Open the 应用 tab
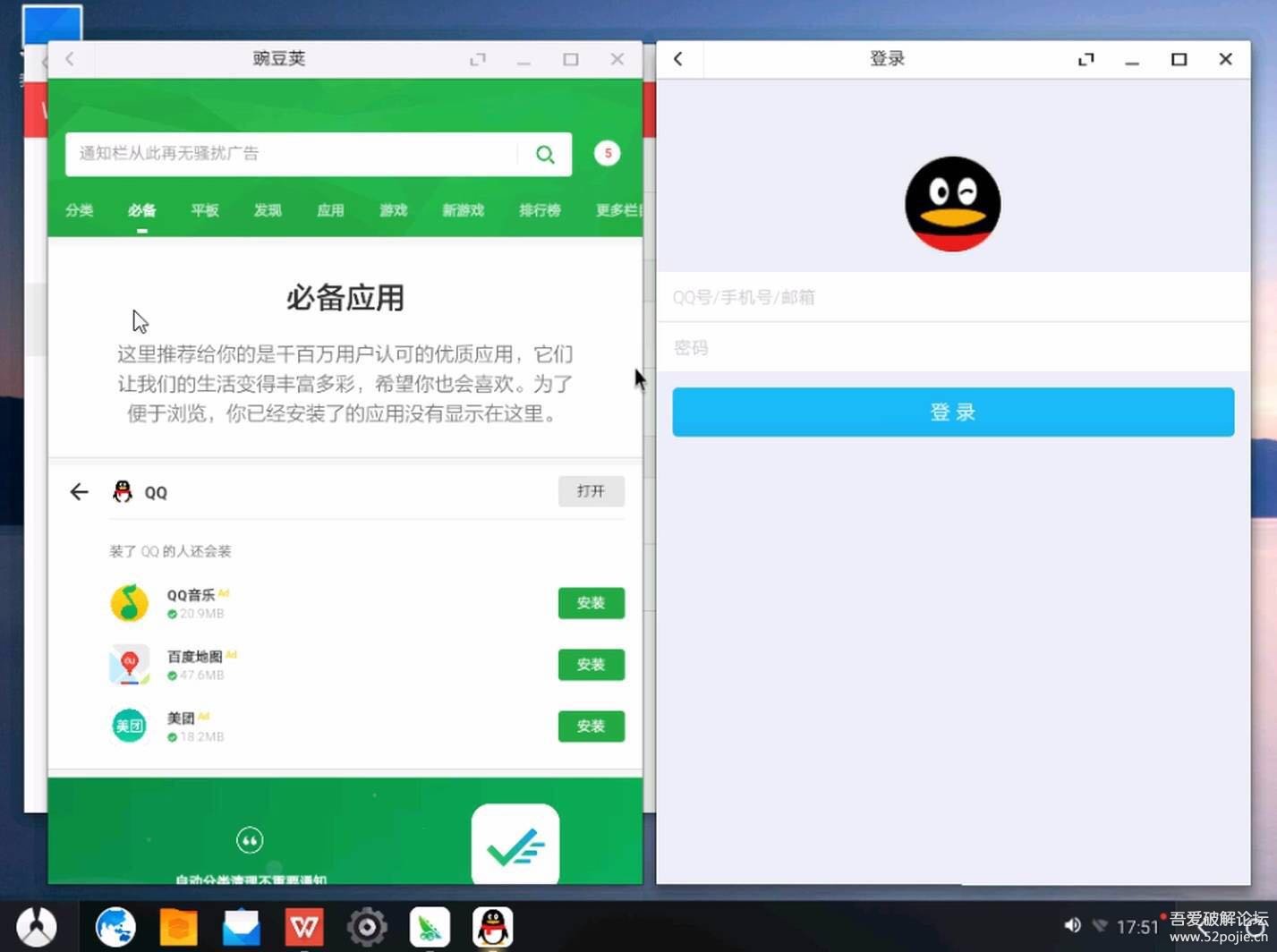The height and width of the screenshot is (952, 1277). 330,210
